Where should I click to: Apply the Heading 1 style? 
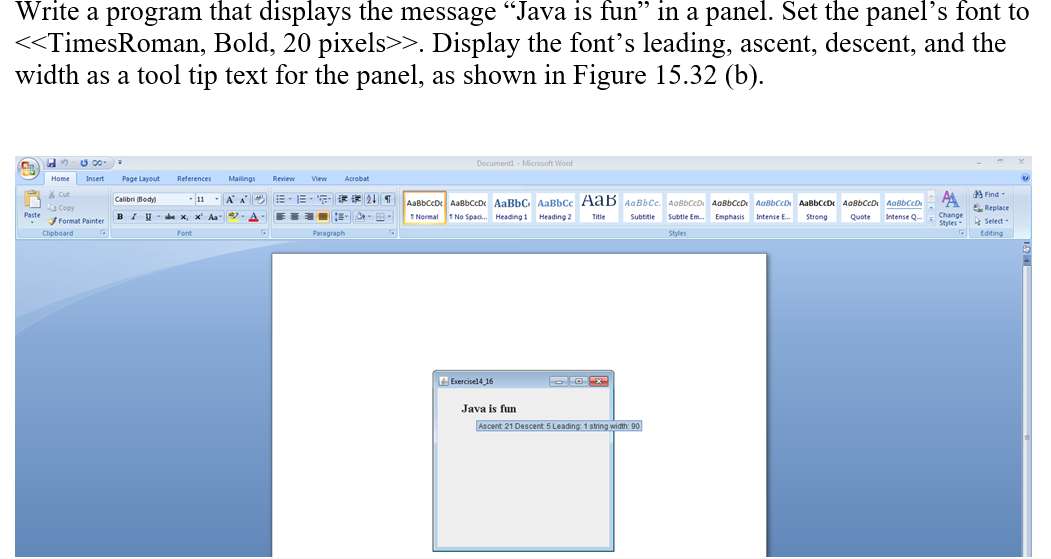click(x=511, y=208)
